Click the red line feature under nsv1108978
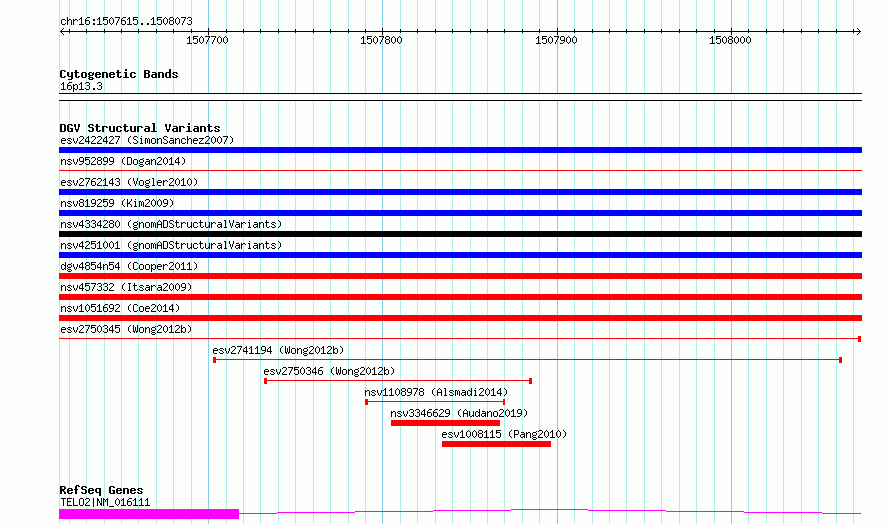The width and height of the screenshot is (890, 524). (435, 402)
